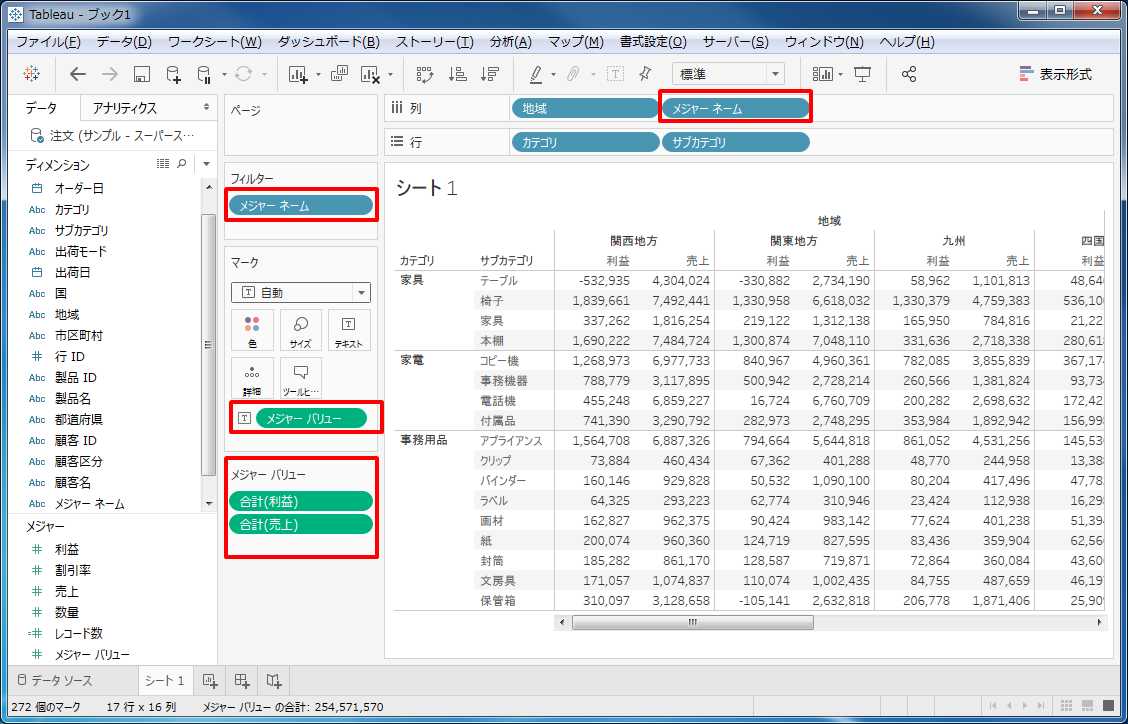Select the Duplicate Sheet icon

(x=340, y=73)
